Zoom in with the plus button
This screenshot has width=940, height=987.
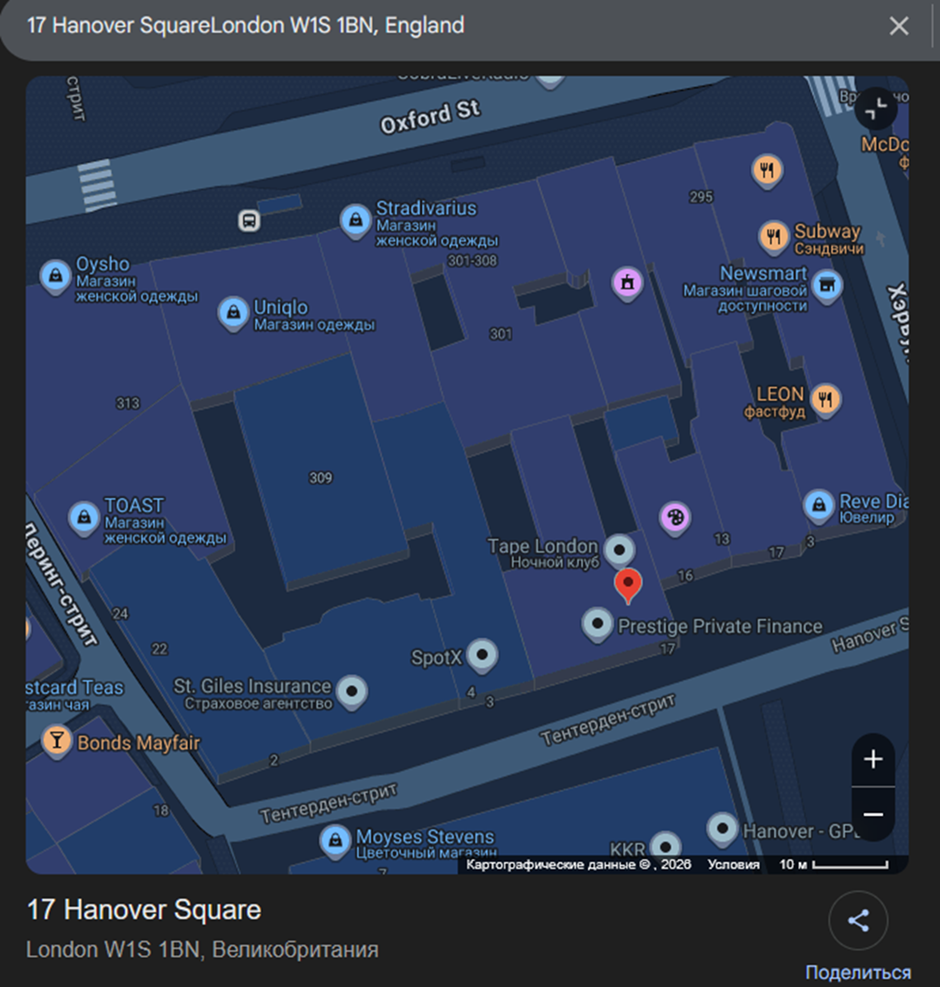coord(873,759)
